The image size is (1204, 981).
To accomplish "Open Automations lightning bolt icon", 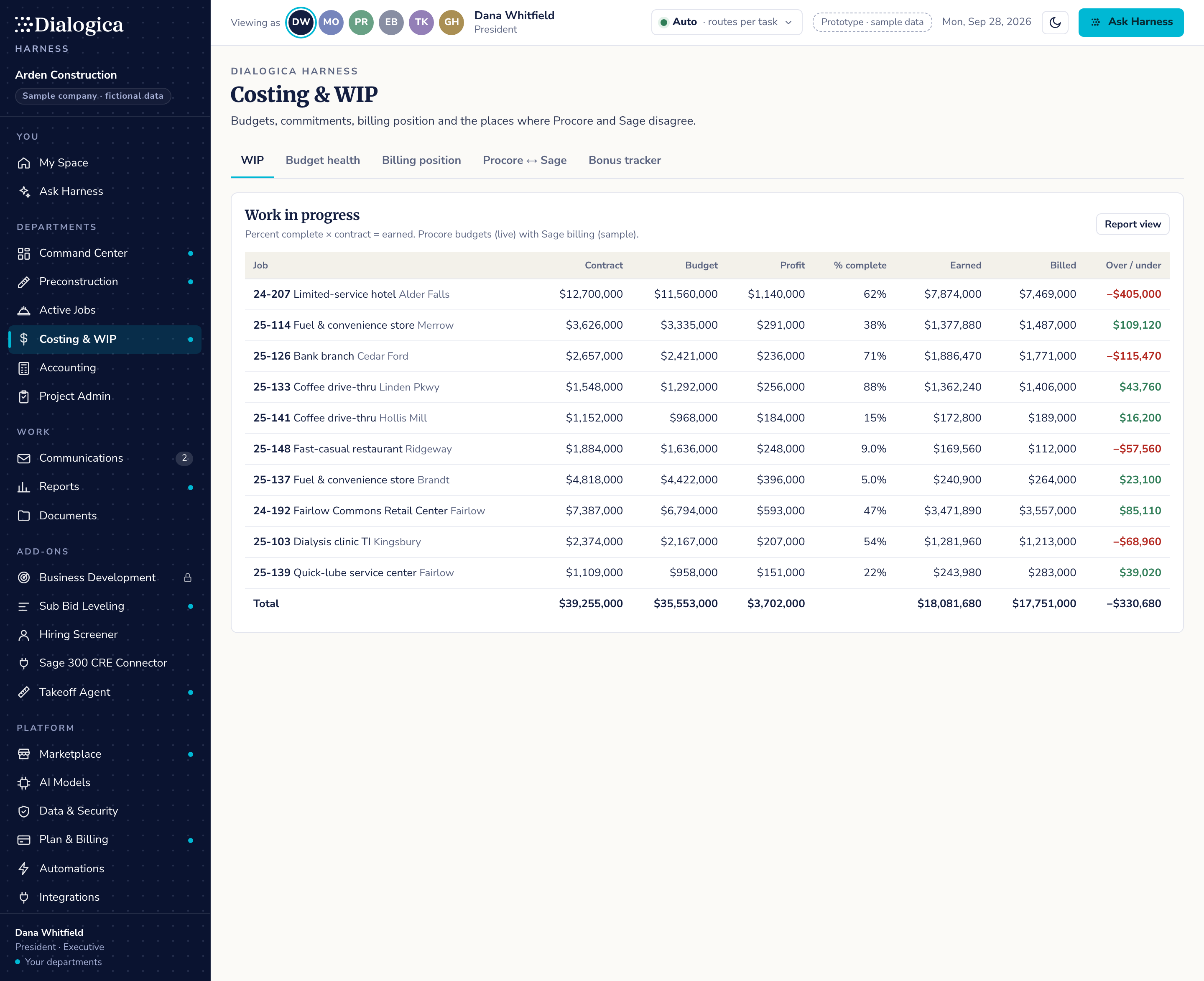I will coord(24,869).
